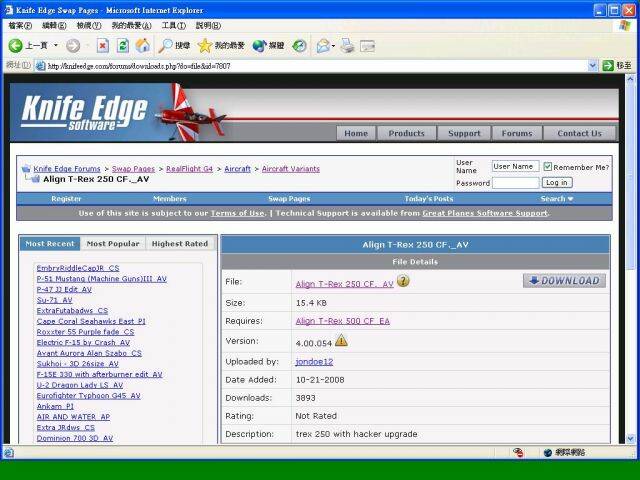
Task: Open the Great Planes Software Support link
Action: pos(485,213)
